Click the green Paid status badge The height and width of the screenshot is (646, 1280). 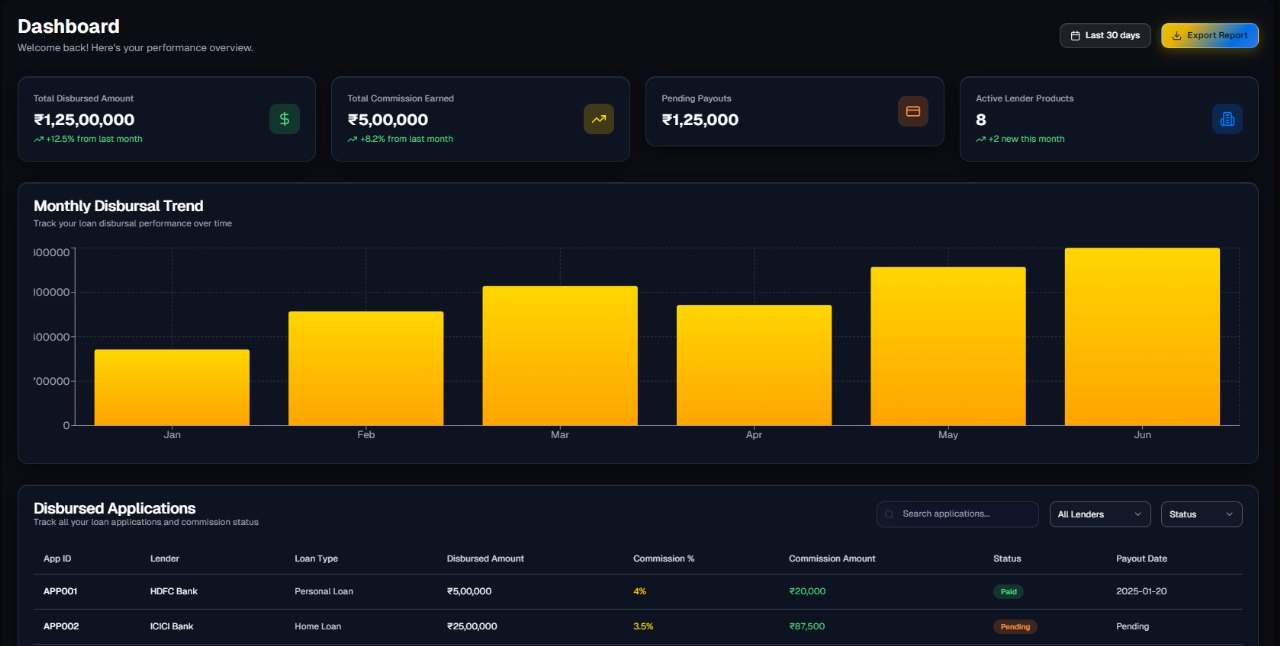tap(1008, 591)
